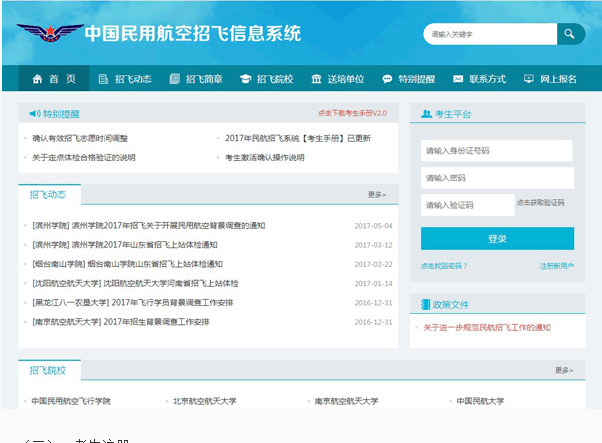Open 黑龙江八一农垦大学 2017年飞行学员背景调查工作安排
This screenshot has height=443, width=602.
132,302
